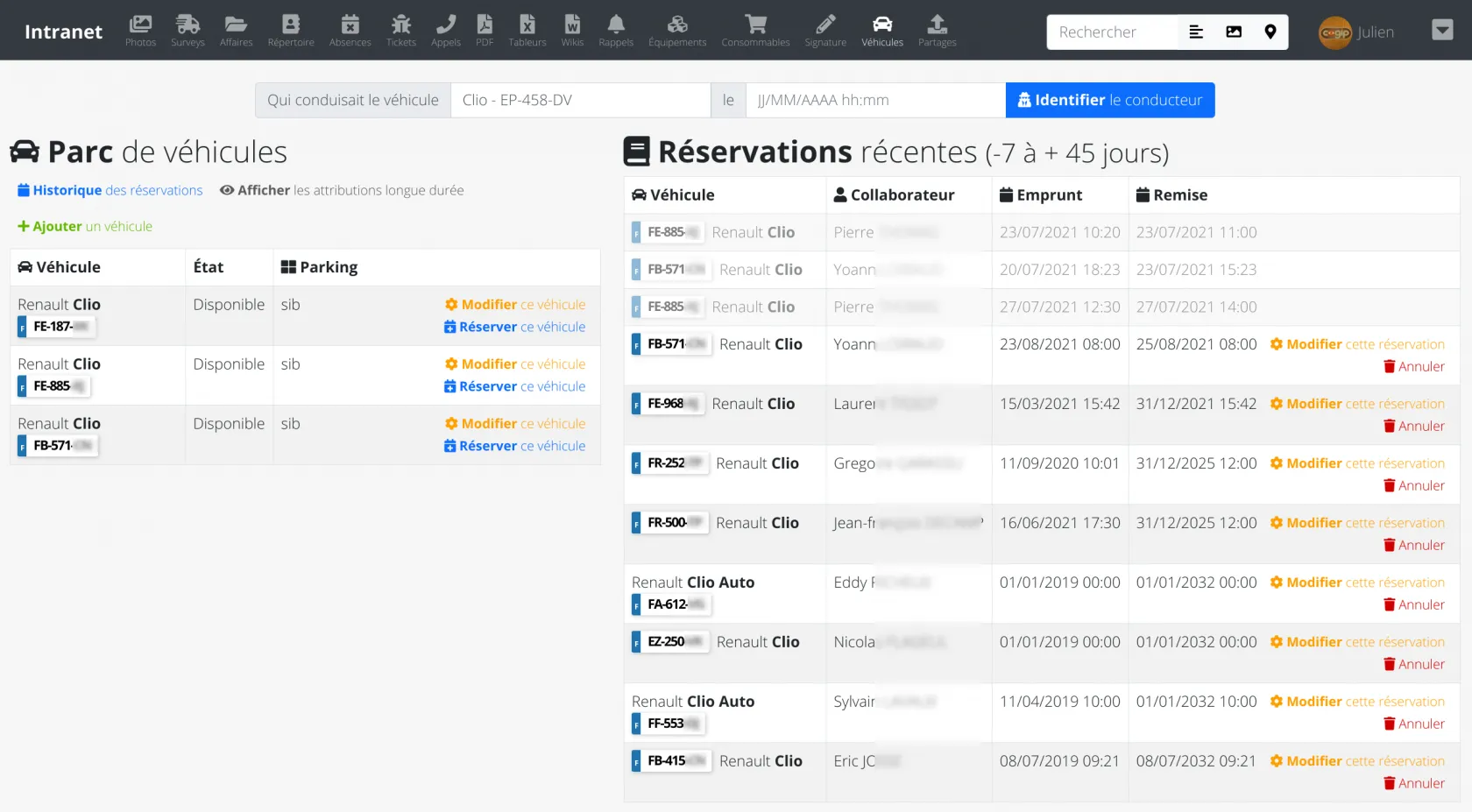Switch to the Répertoire menu item
The width and height of the screenshot is (1472, 812).
click(291, 31)
